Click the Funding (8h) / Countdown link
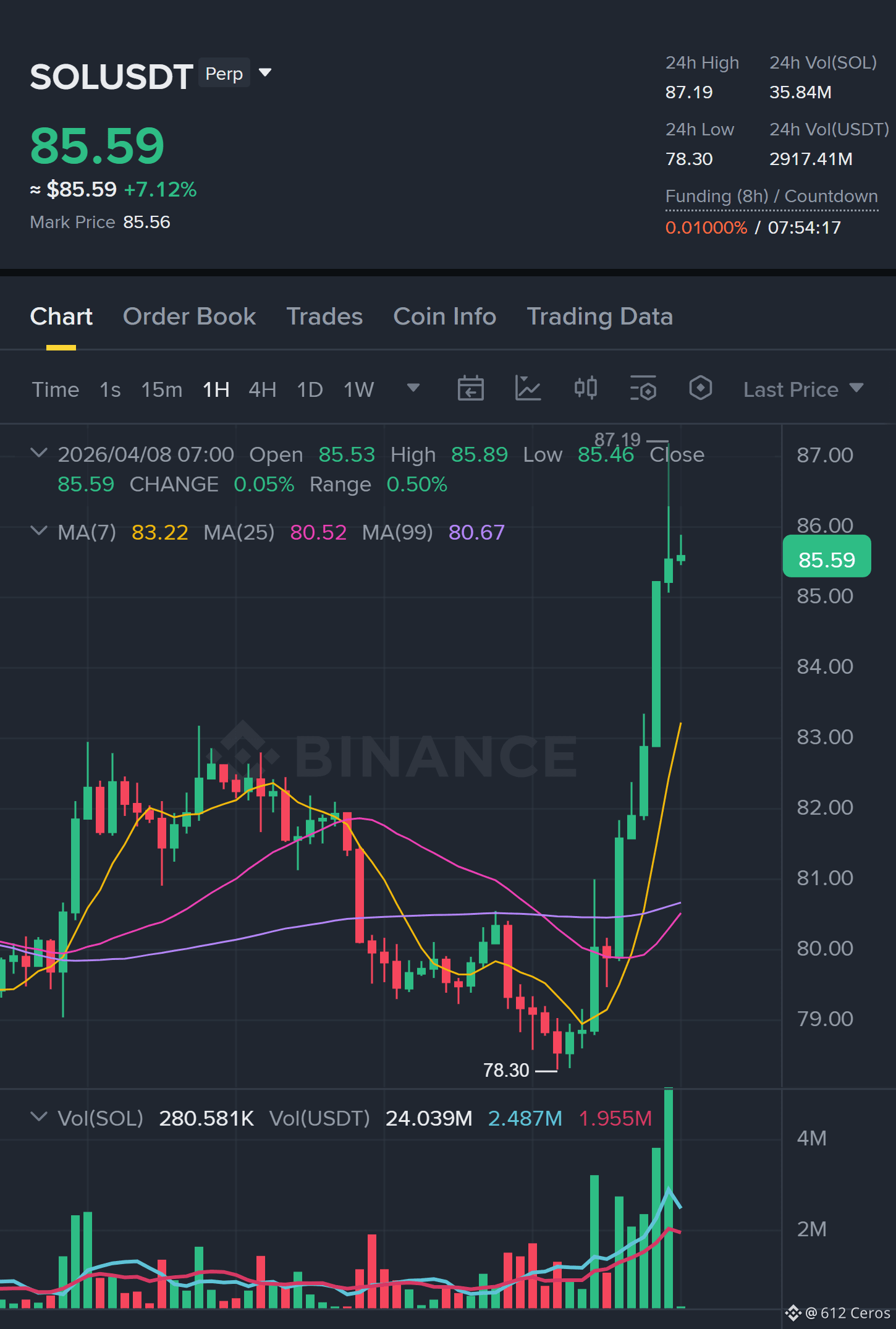The image size is (896, 1329). (x=771, y=197)
